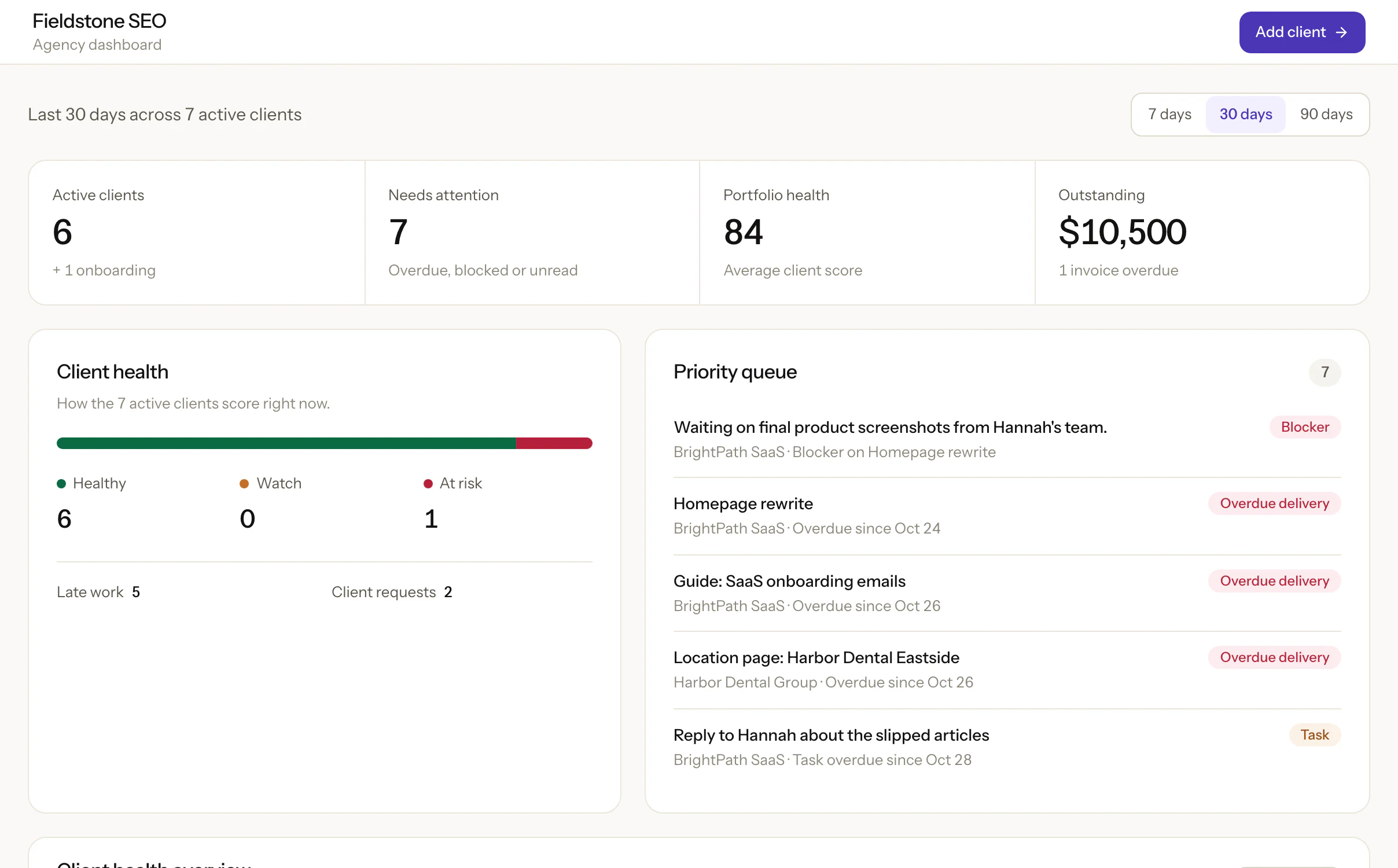Click 'BrightPath SaaS · Blocker on Homepage rewrite'
The height and width of the screenshot is (868, 1398).
tap(834, 452)
